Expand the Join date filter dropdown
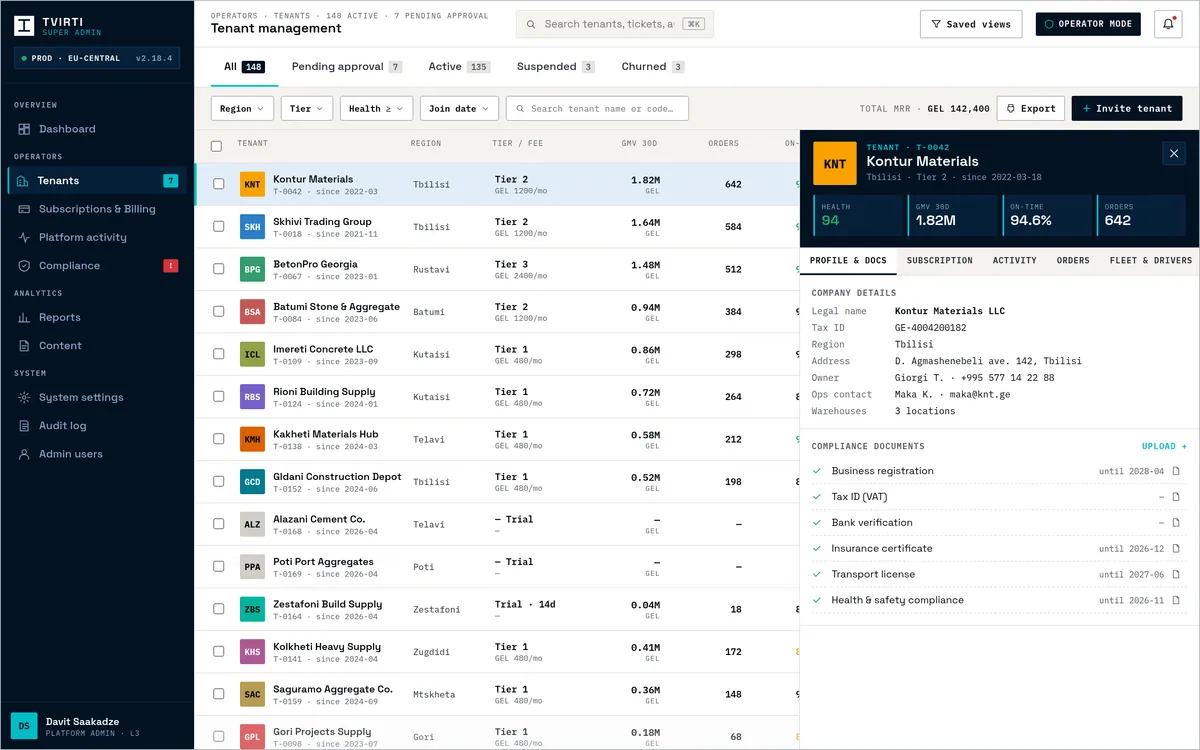Viewport: 1200px width, 750px height. click(x=459, y=108)
